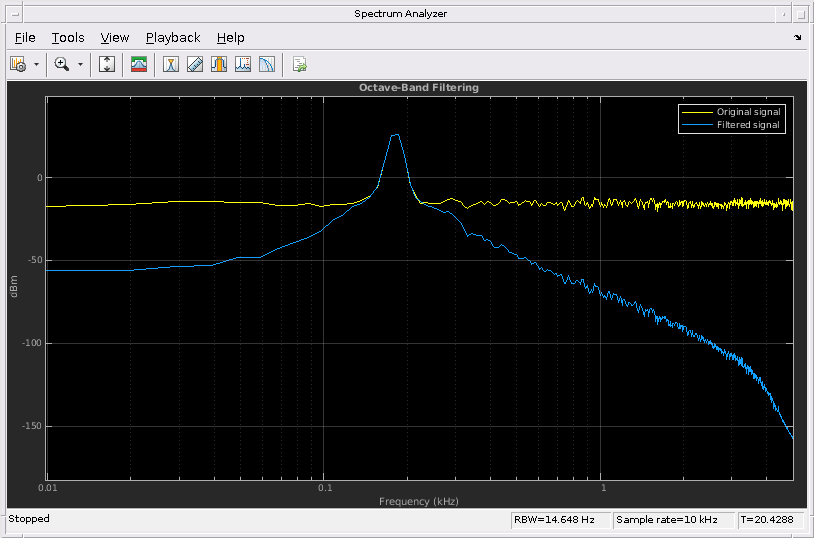Expand the zoom tool dropdown arrow

[80, 64]
